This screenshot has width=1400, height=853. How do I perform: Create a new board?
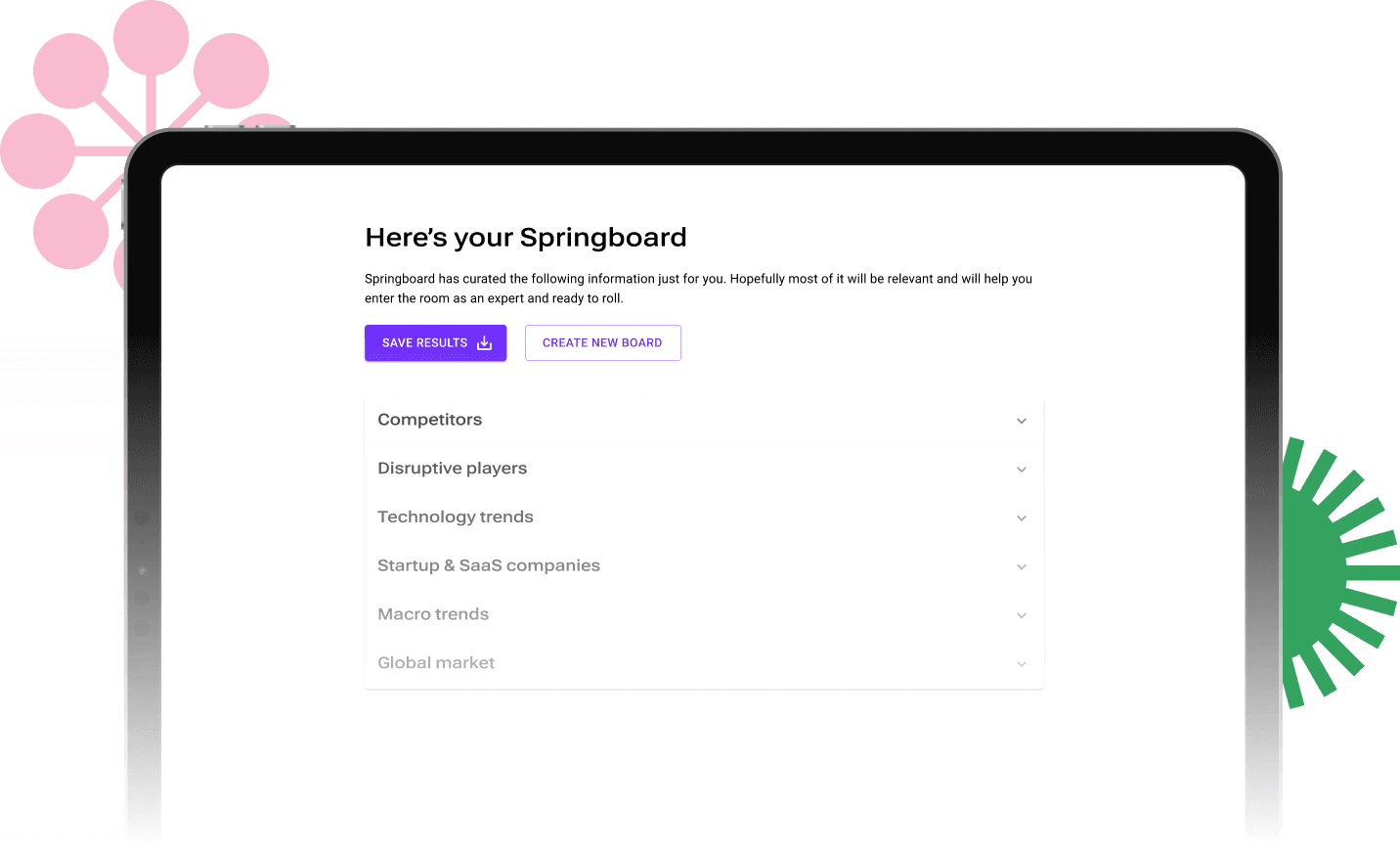pos(602,343)
